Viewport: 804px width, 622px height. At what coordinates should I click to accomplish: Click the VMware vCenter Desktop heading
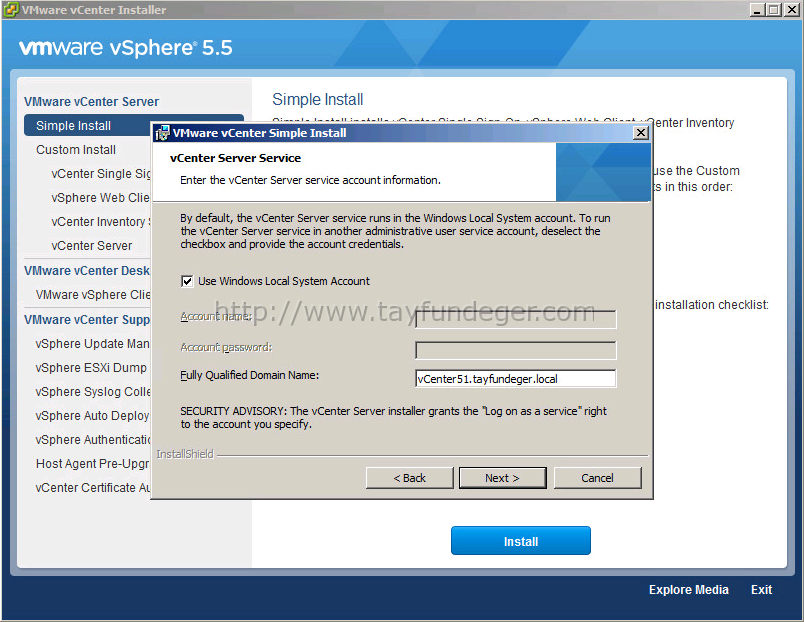[x=87, y=271]
